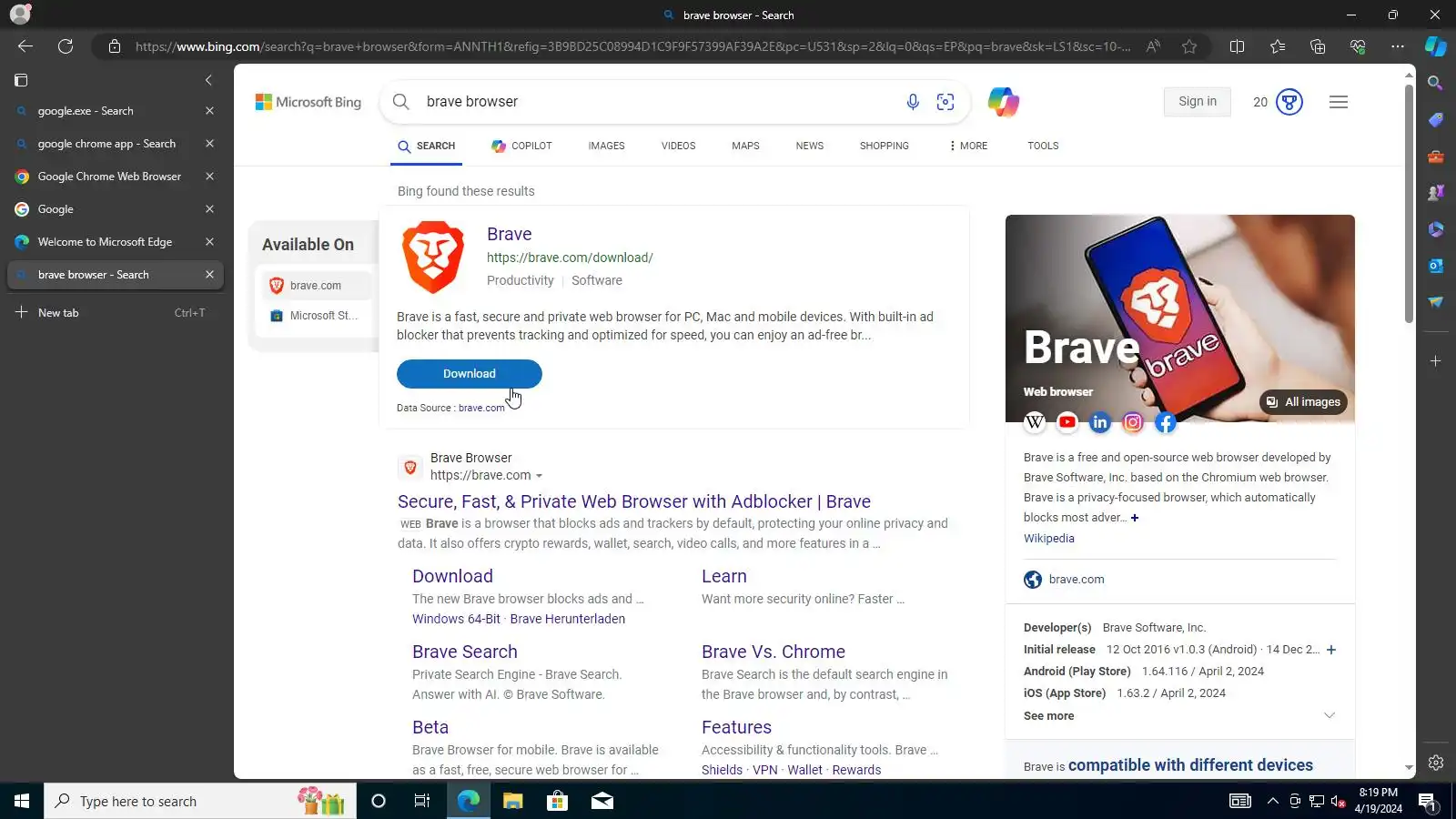
Task: Open a New tab
Action: point(116,313)
